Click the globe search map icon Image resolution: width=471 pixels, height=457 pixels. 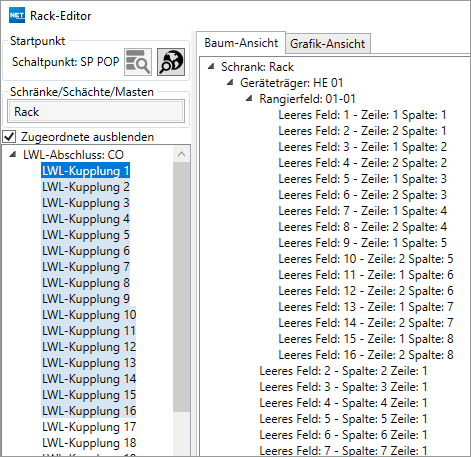(171, 62)
